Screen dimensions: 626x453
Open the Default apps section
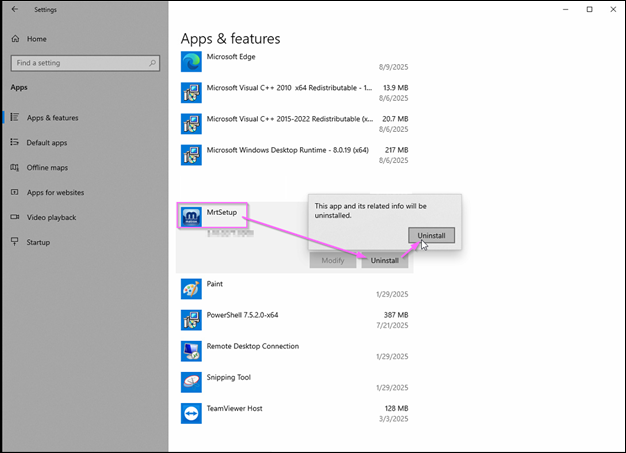(x=46, y=143)
